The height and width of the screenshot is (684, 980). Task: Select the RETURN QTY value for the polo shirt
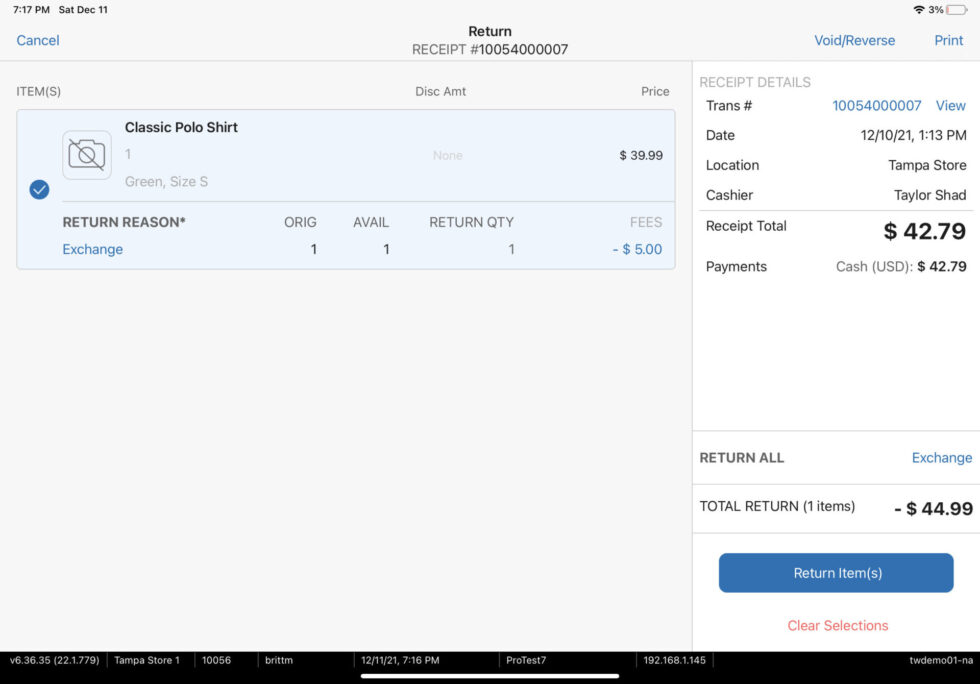coord(511,249)
